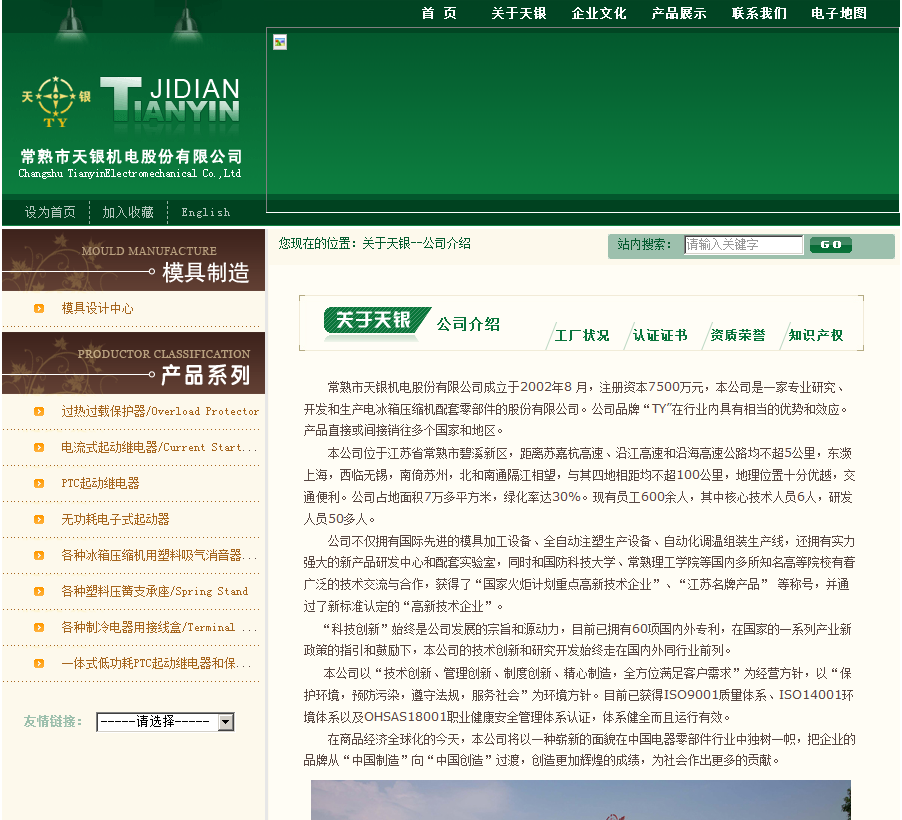Open the PTC起动继电器 product link

(x=100, y=483)
